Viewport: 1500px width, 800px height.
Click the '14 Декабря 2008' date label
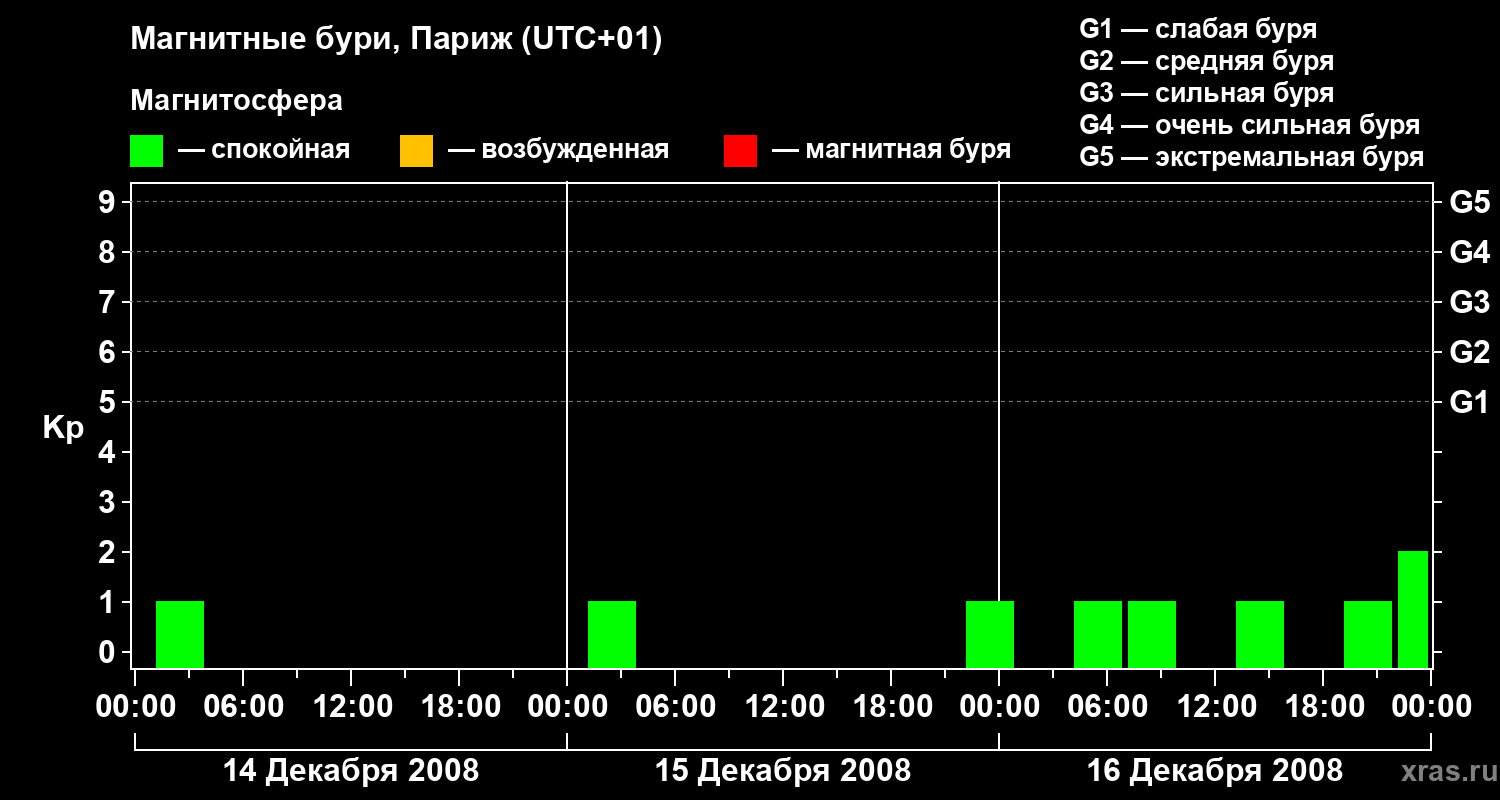click(x=351, y=771)
